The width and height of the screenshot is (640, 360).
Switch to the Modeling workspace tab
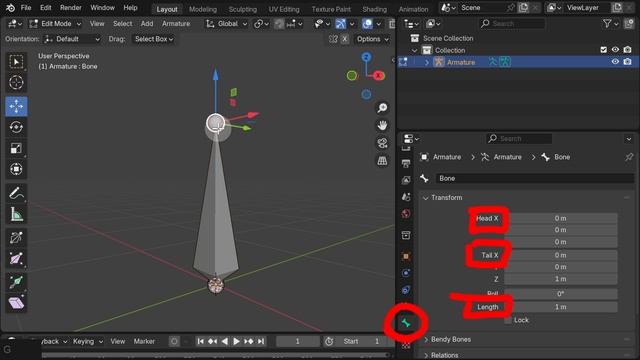pos(203,9)
